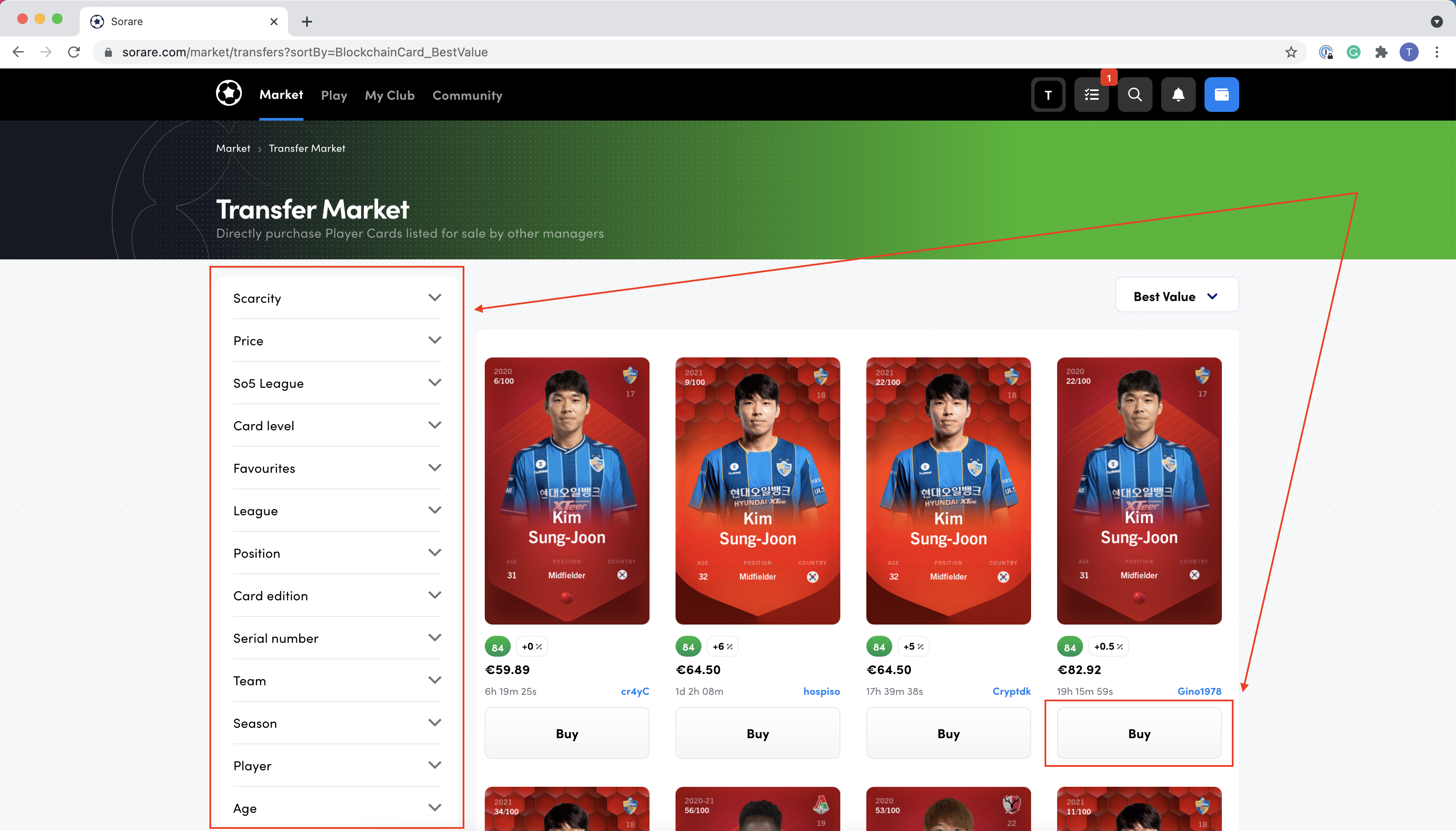Click the +0.5% bonus badge
The height and width of the screenshot is (831, 1456).
[1108, 647]
